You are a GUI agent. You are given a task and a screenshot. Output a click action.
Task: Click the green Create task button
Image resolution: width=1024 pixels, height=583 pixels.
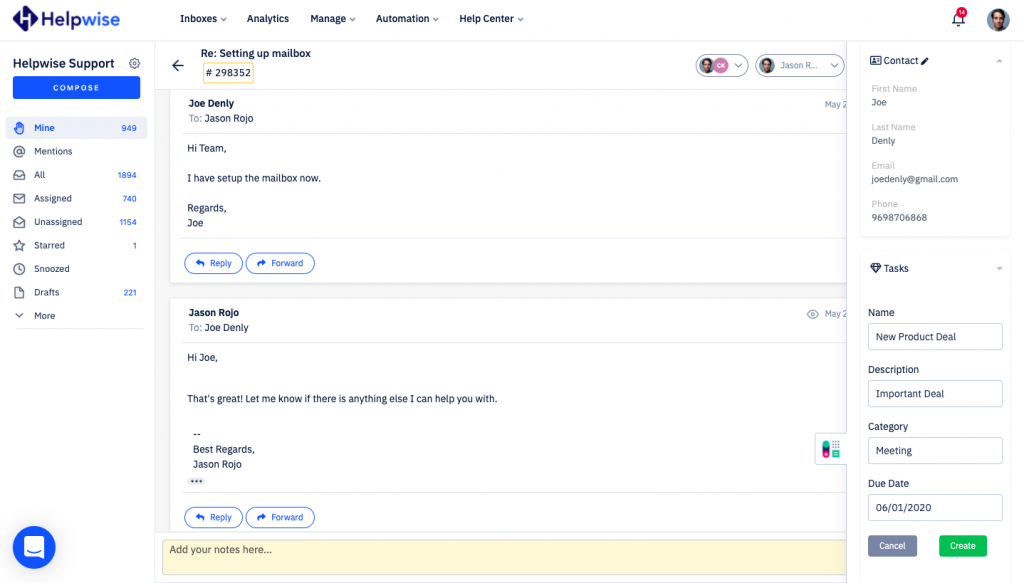(962, 546)
